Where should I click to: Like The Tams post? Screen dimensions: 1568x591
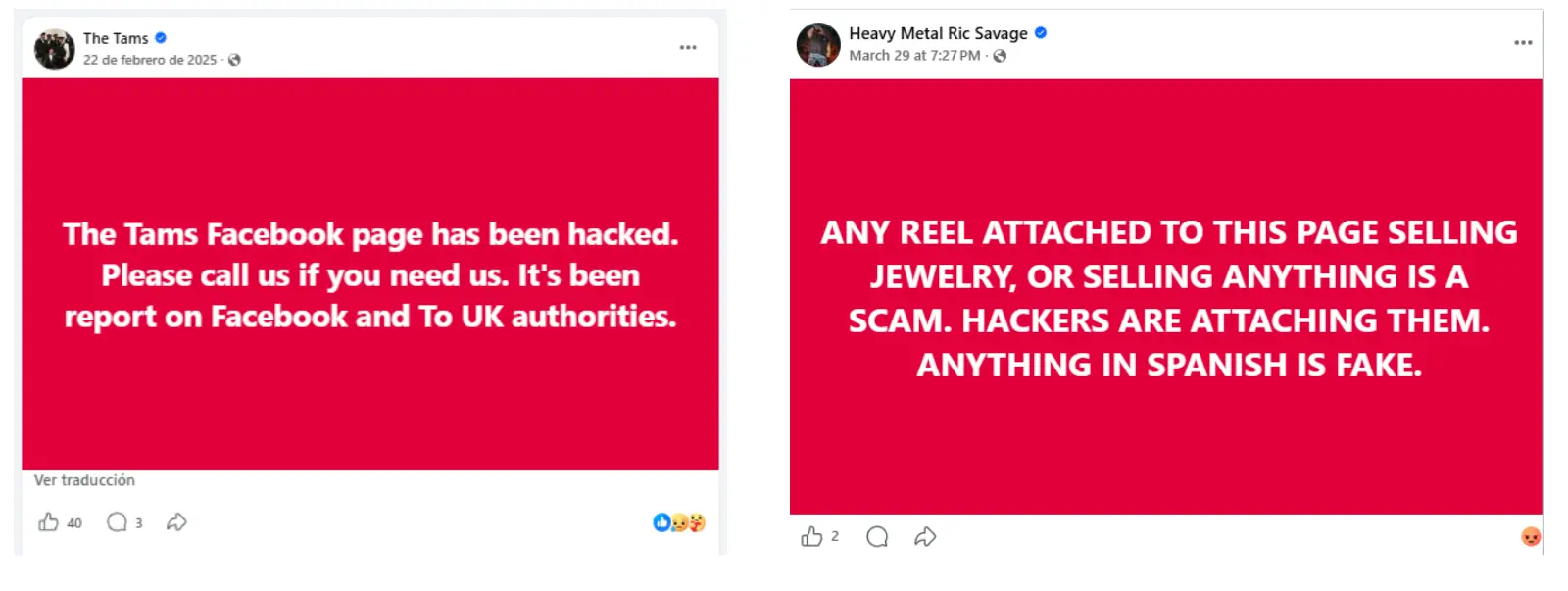[48, 522]
